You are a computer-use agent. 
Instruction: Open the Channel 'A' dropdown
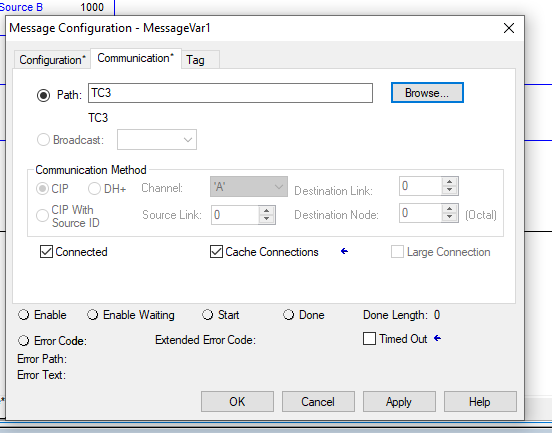[x=249, y=187]
